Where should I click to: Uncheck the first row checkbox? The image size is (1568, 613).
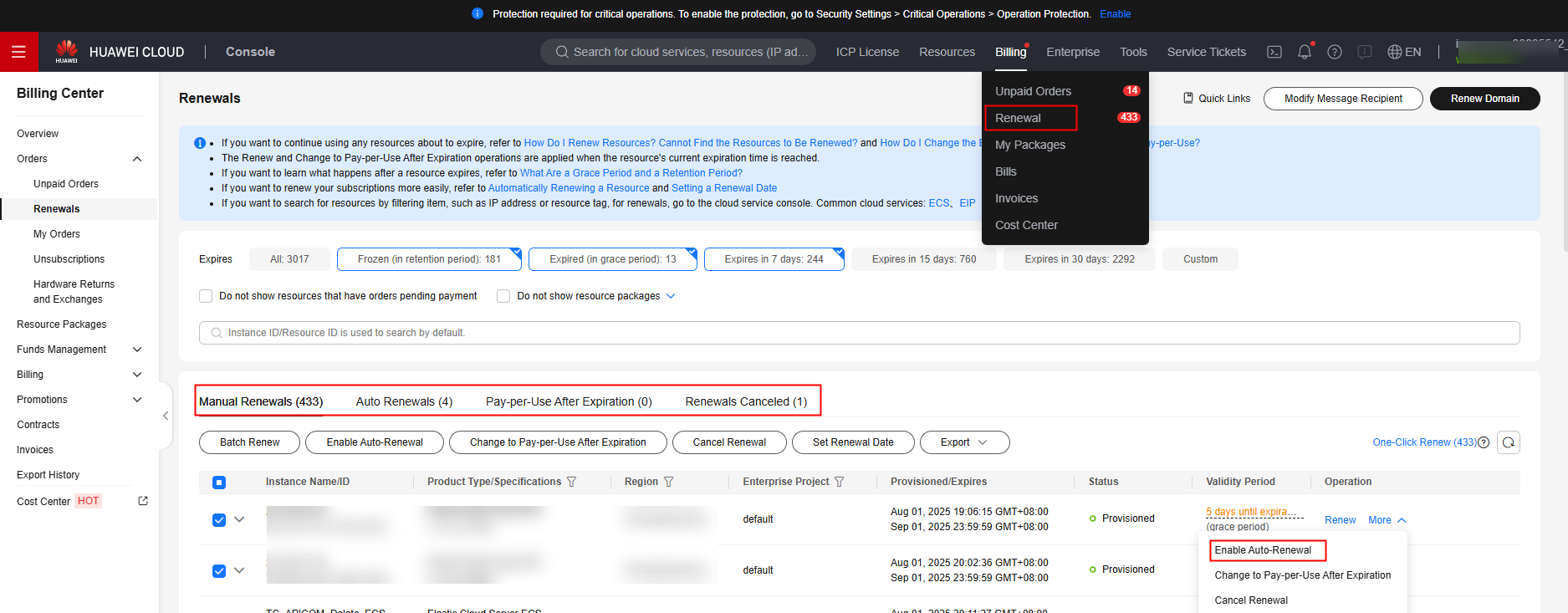click(219, 520)
